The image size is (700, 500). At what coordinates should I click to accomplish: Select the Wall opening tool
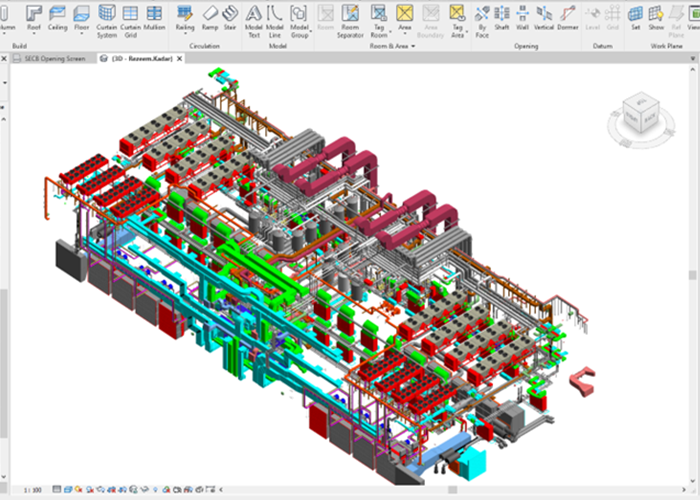(522, 18)
